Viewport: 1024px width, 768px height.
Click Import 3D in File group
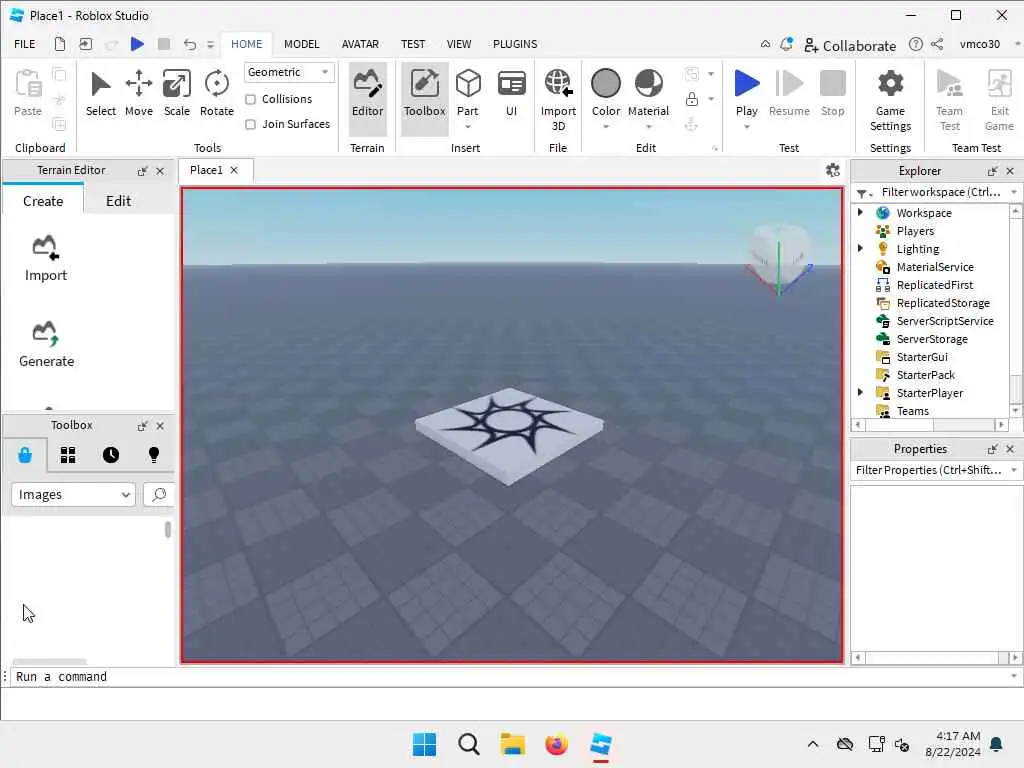(x=558, y=100)
